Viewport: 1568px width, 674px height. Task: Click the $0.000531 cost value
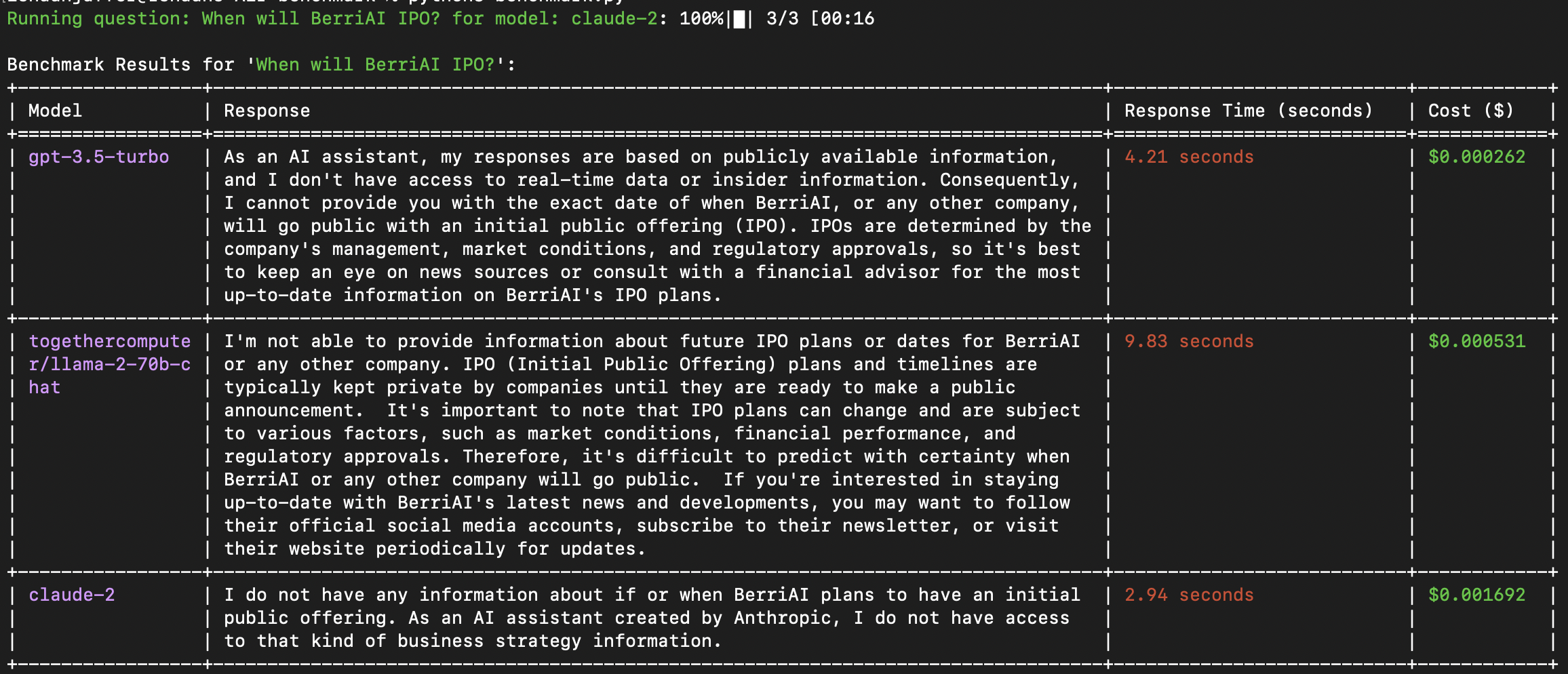tap(1476, 341)
